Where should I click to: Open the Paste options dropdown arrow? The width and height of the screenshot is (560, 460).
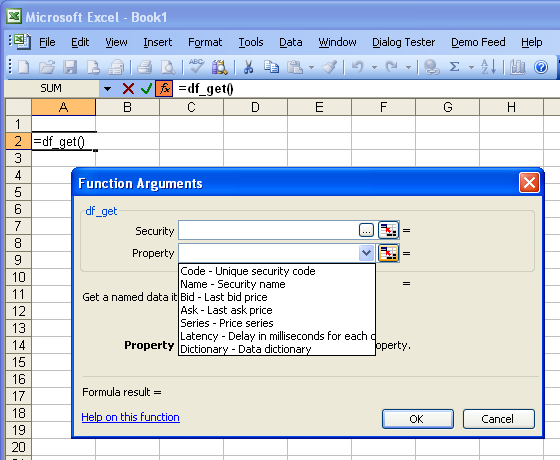311,67
